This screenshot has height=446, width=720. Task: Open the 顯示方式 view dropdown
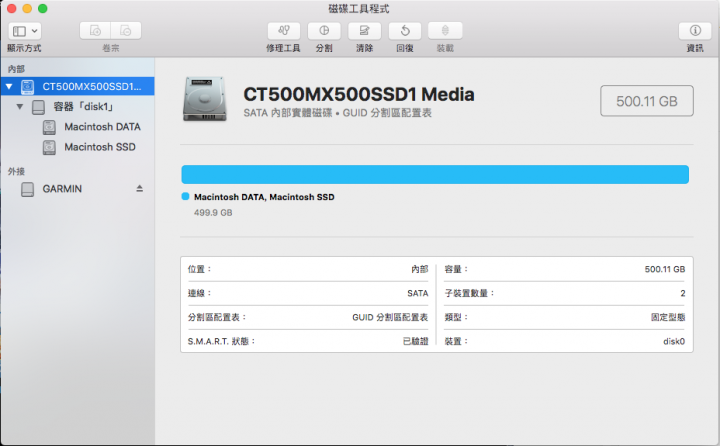pos(25,31)
